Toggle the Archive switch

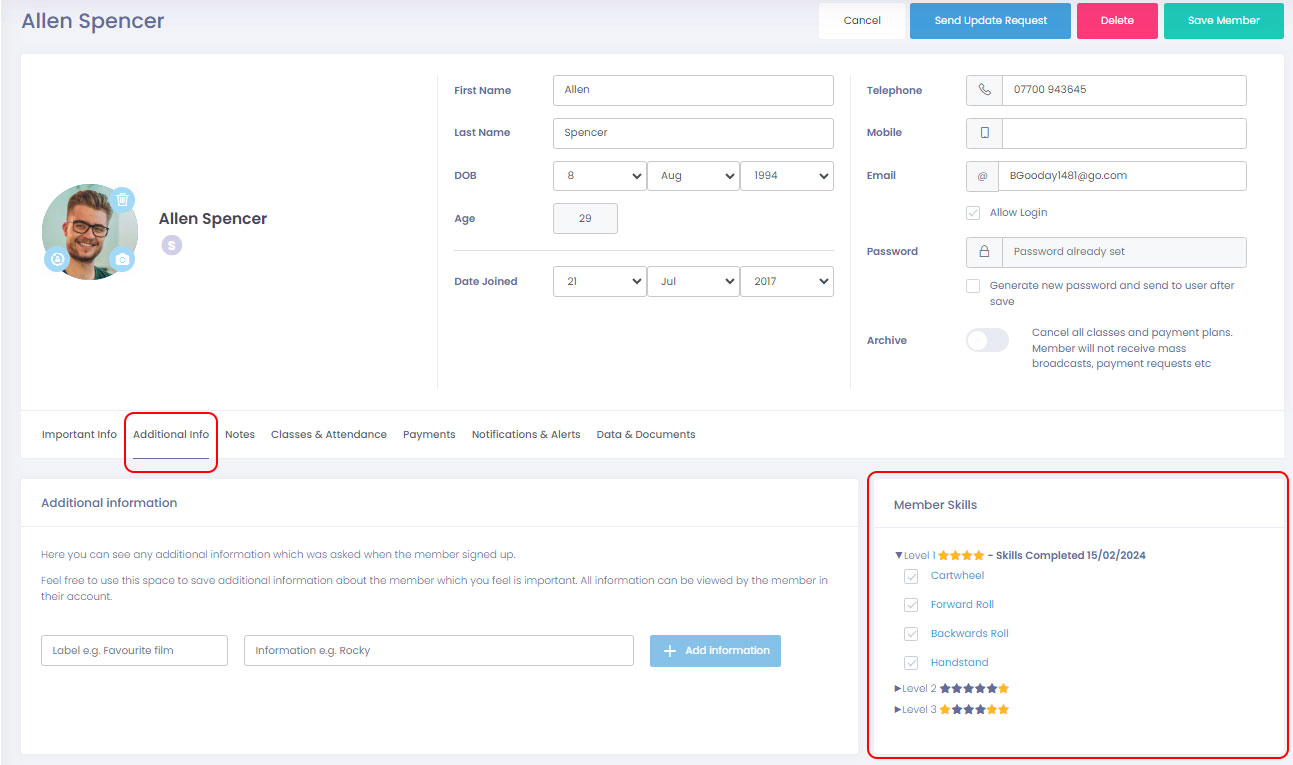(987, 341)
